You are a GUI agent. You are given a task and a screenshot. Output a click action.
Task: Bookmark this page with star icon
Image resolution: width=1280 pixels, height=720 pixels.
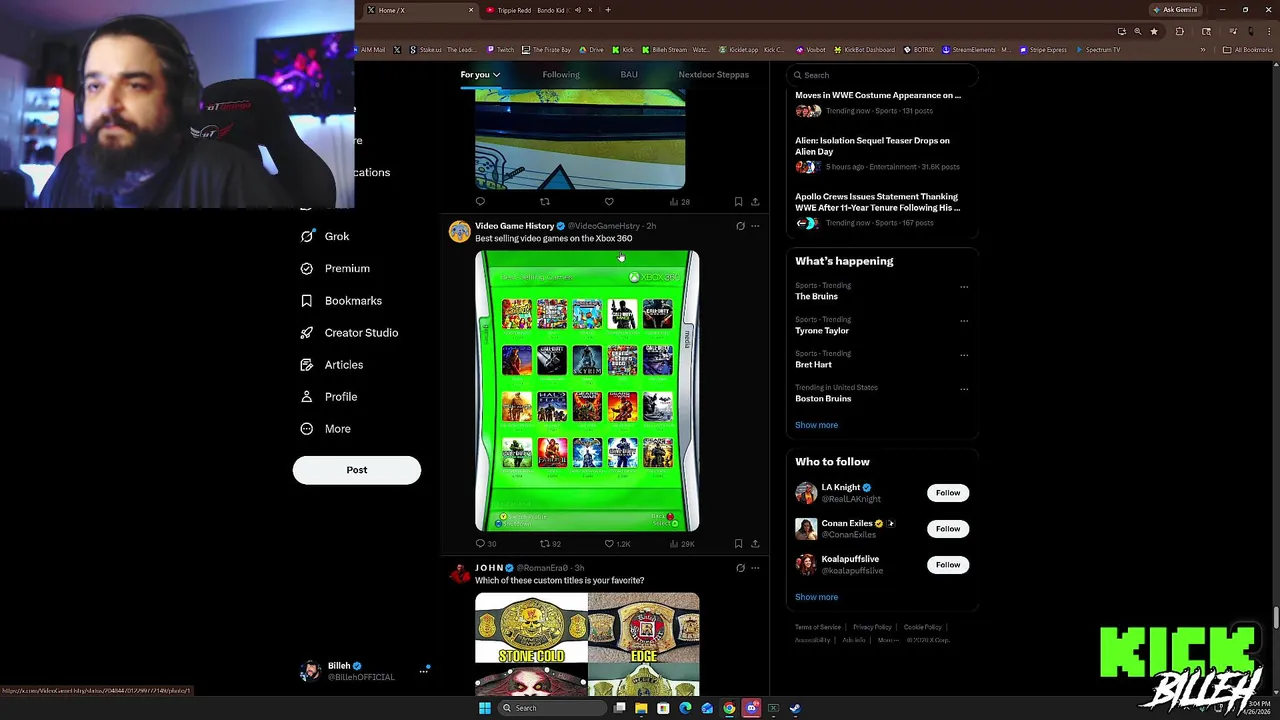click(x=1154, y=31)
